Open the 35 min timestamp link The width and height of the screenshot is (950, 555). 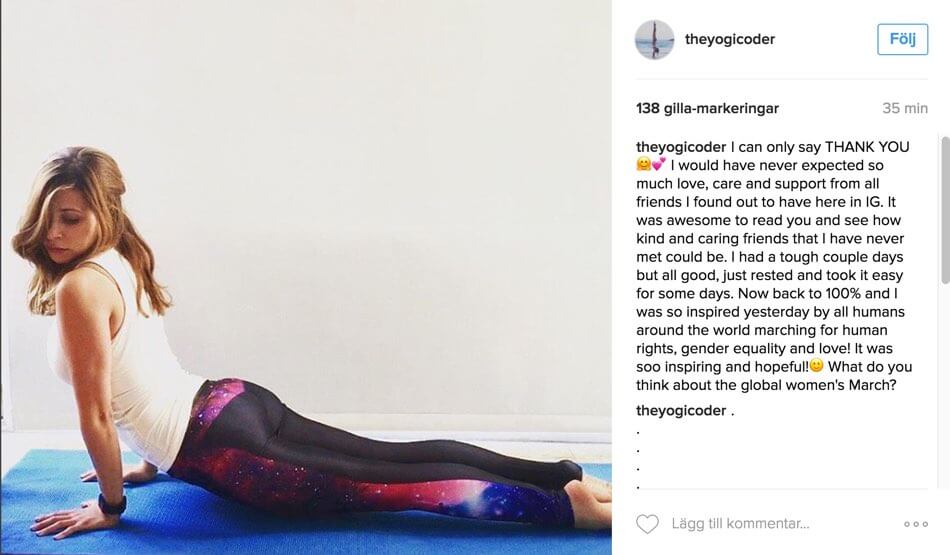click(x=905, y=108)
